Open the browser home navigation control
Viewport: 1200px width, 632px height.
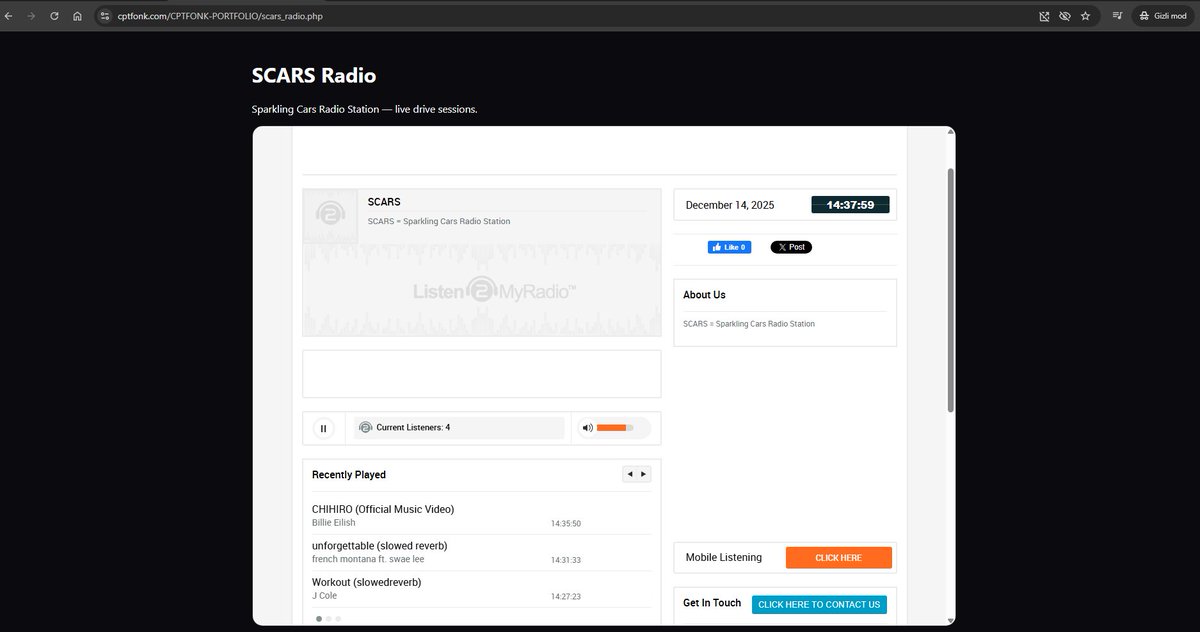click(x=77, y=16)
